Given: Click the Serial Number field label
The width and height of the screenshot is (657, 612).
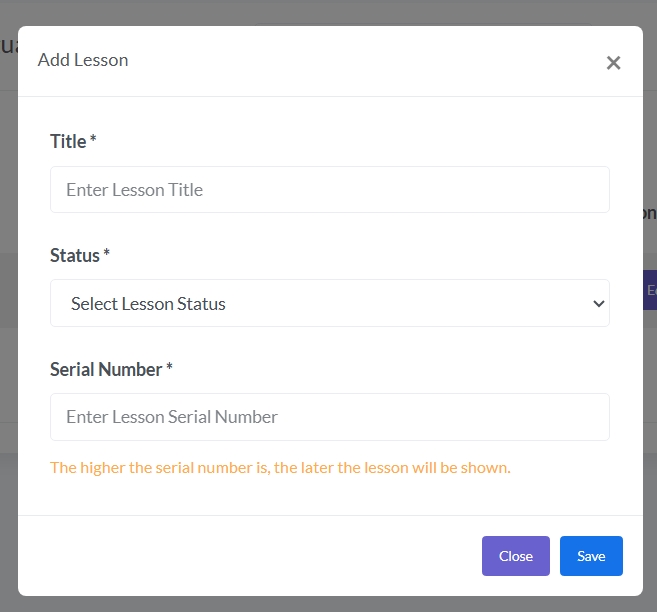Looking at the screenshot, I should pos(106,370).
